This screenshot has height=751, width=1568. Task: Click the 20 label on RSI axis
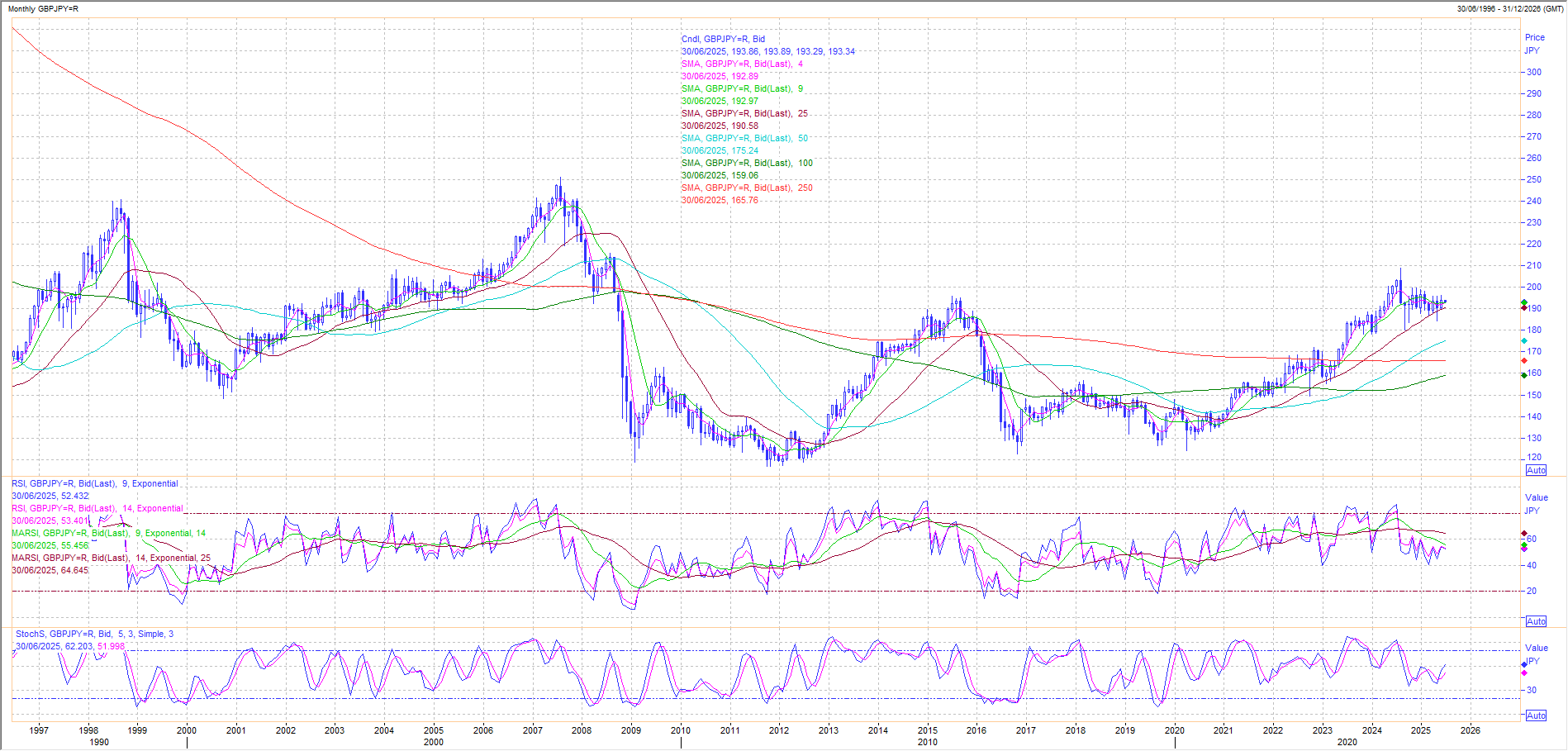(1532, 591)
